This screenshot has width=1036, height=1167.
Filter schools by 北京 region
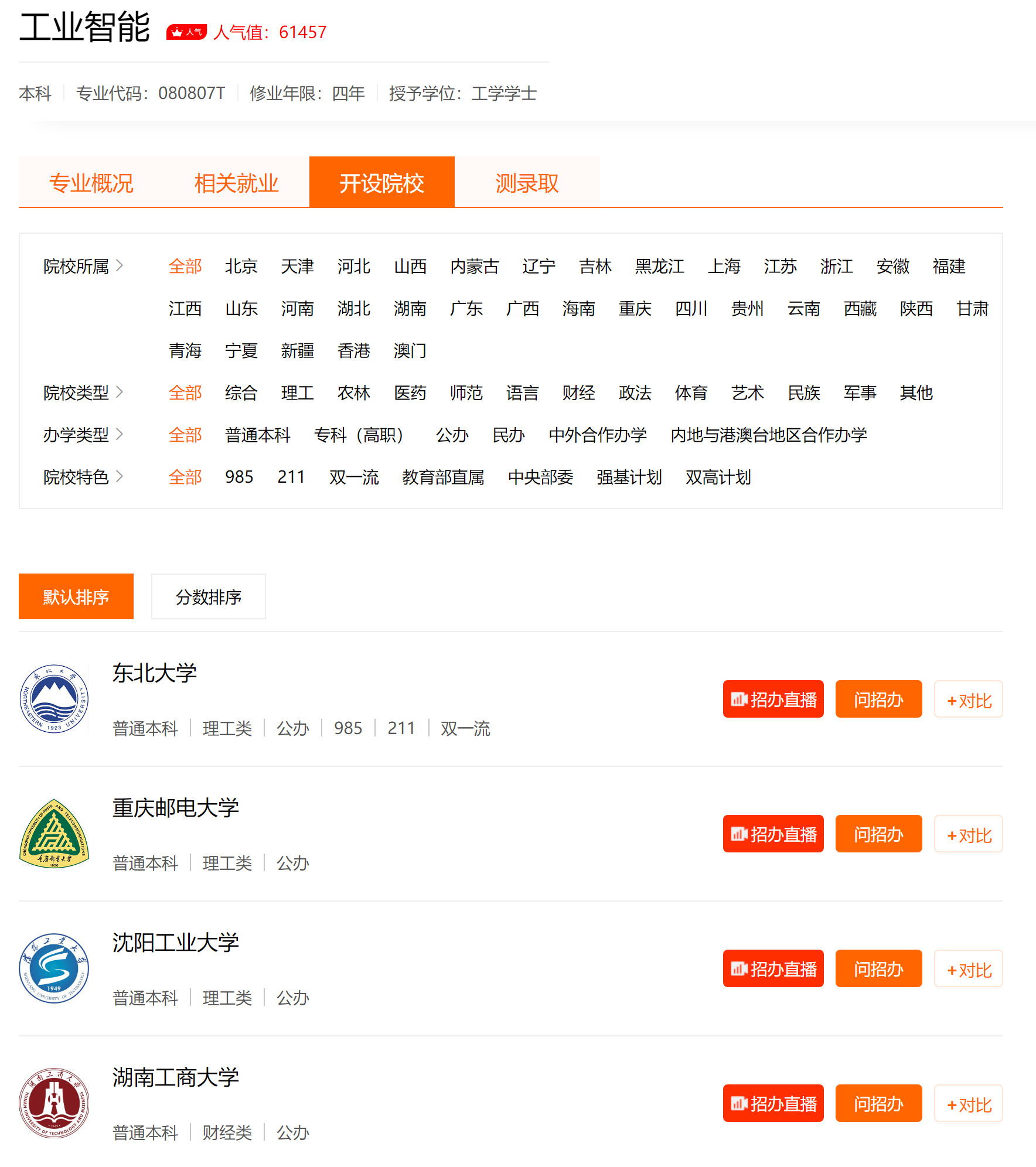[x=241, y=266]
